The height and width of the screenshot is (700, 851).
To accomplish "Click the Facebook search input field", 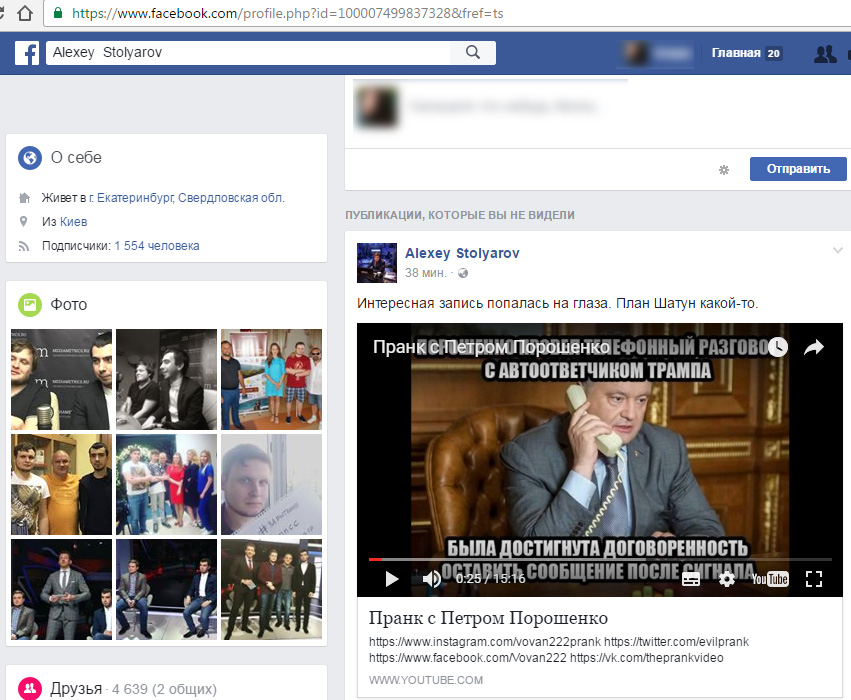I will click(x=250, y=53).
